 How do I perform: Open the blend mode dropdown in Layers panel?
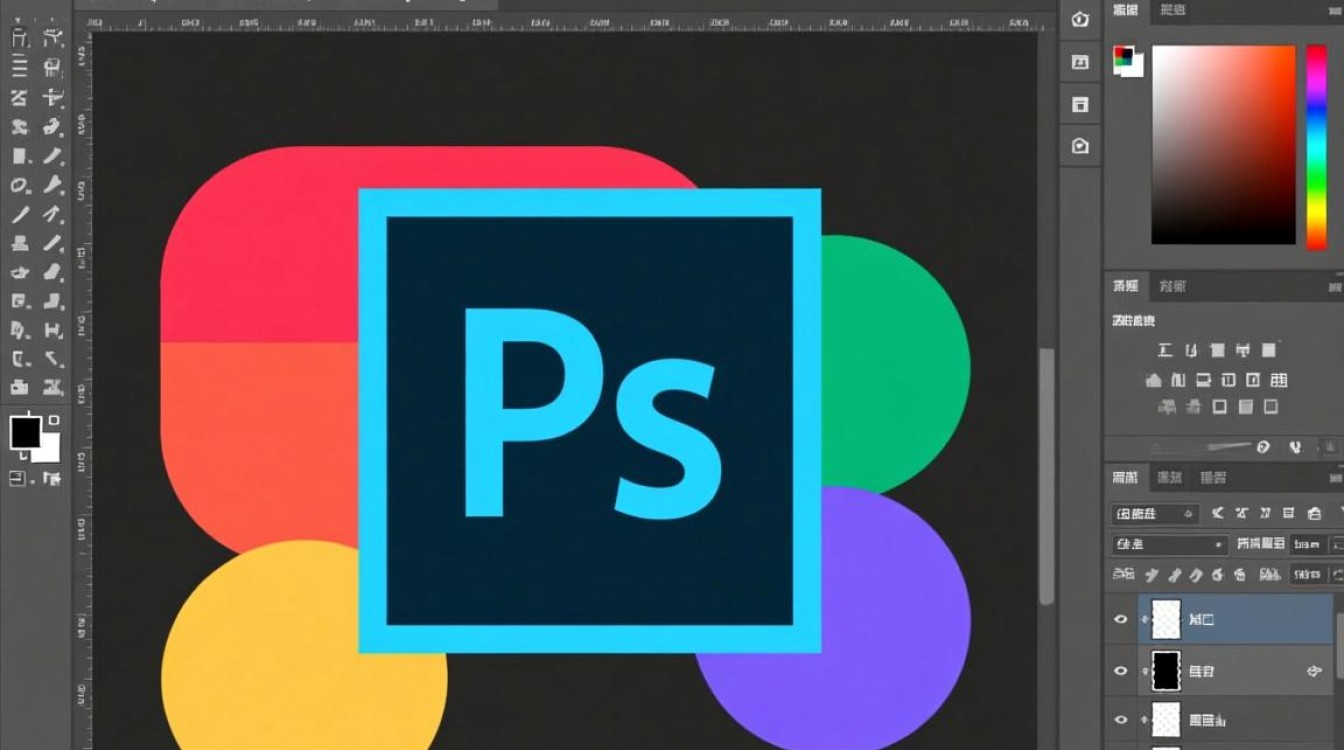point(1169,545)
